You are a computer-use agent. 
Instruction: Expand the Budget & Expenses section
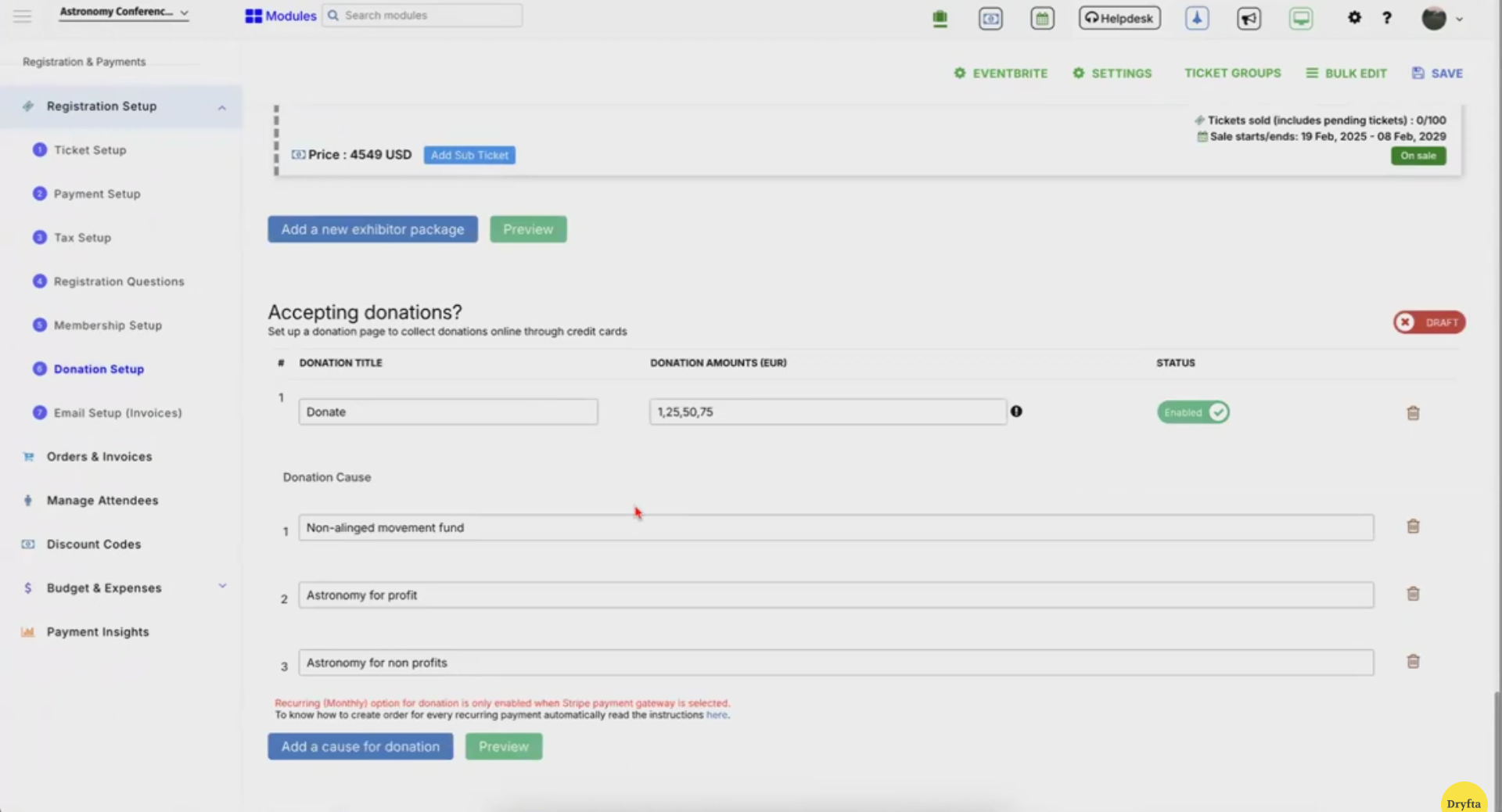(x=222, y=585)
